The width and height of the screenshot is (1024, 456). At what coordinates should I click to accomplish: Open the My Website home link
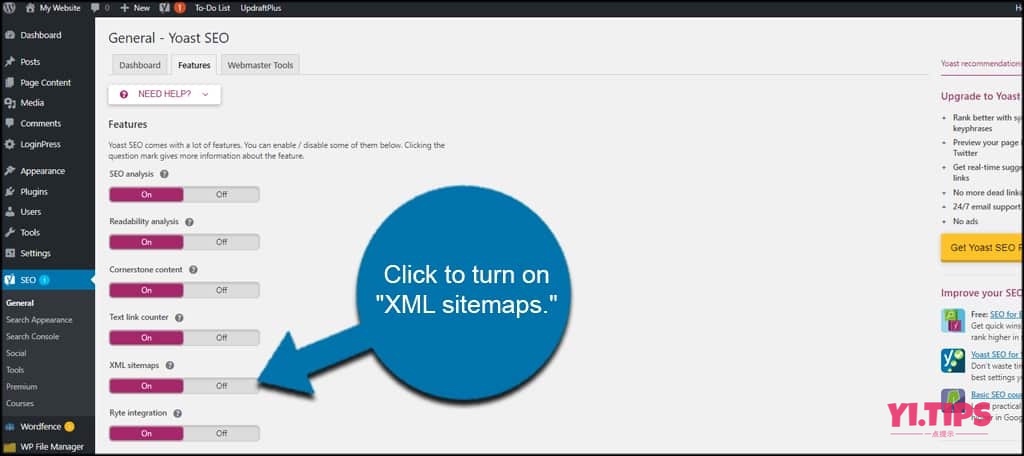[53, 8]
